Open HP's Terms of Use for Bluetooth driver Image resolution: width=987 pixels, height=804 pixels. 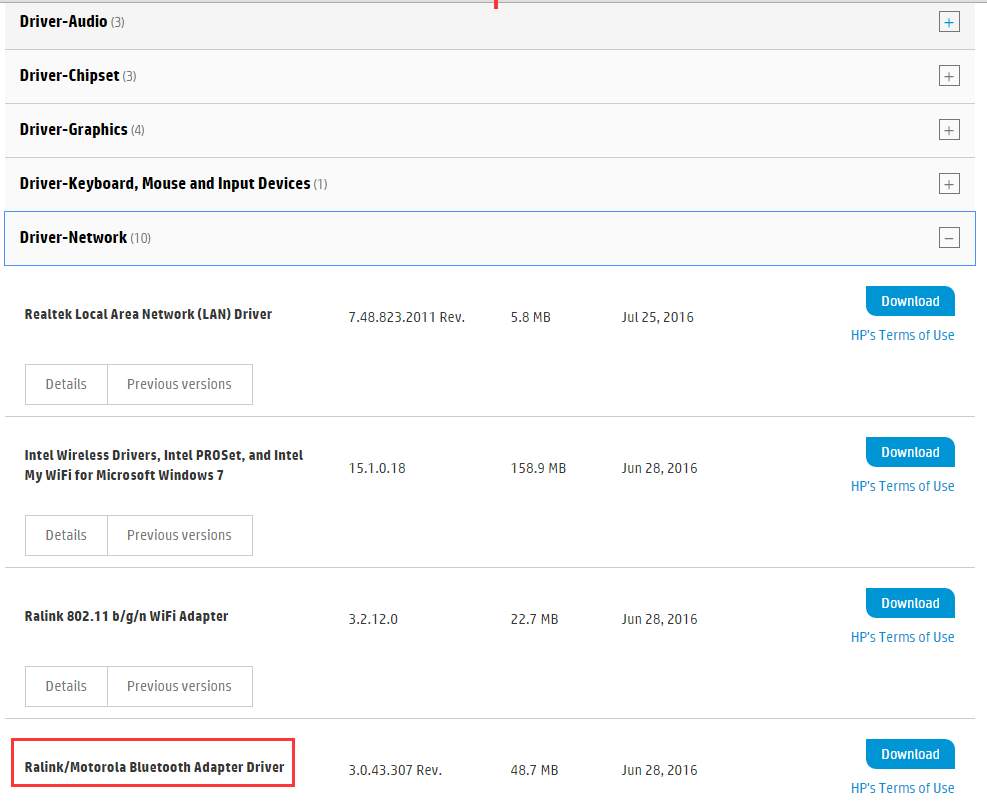902,788
